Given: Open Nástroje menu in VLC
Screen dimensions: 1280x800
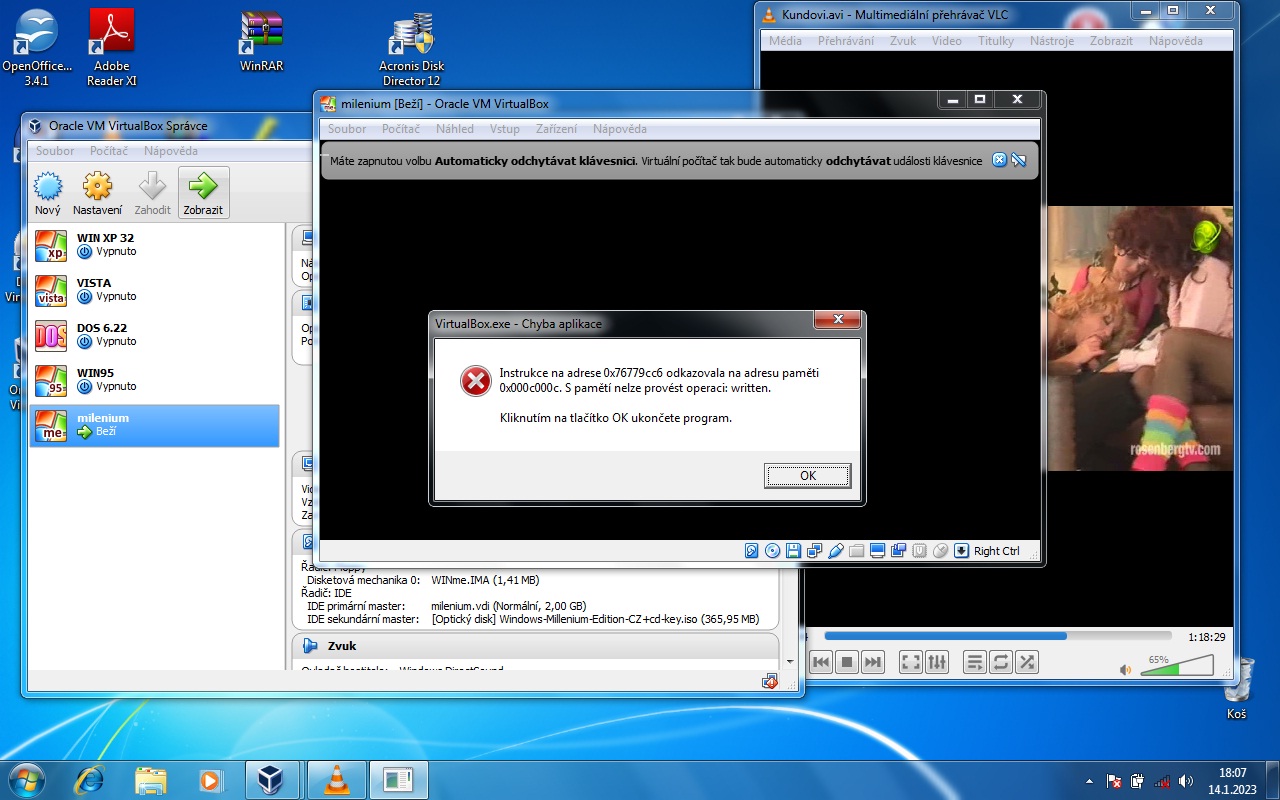Looking at the screenshot, I should [1052, 41].
